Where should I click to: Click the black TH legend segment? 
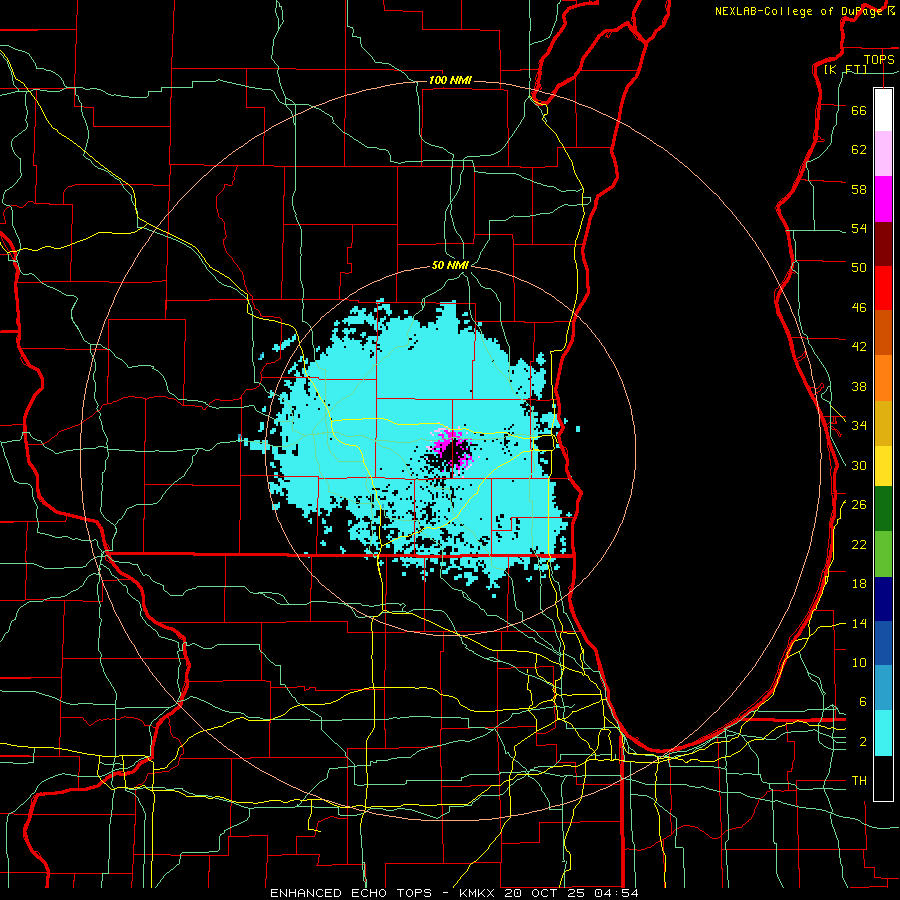pos(883,778)
